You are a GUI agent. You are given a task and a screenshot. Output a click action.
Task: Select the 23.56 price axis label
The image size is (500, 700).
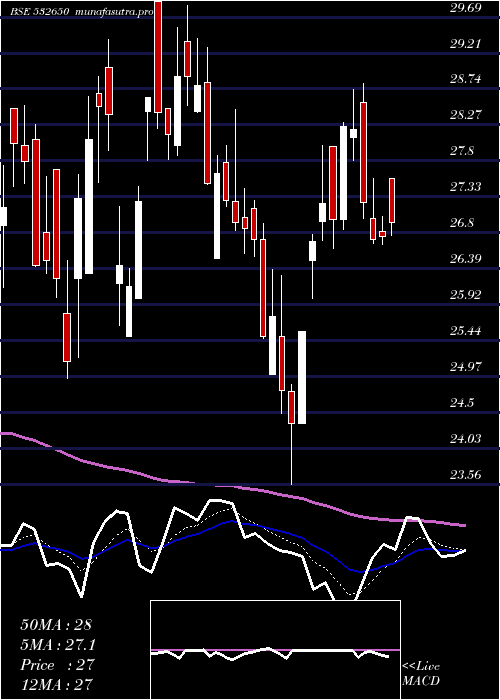click(466, 474)
